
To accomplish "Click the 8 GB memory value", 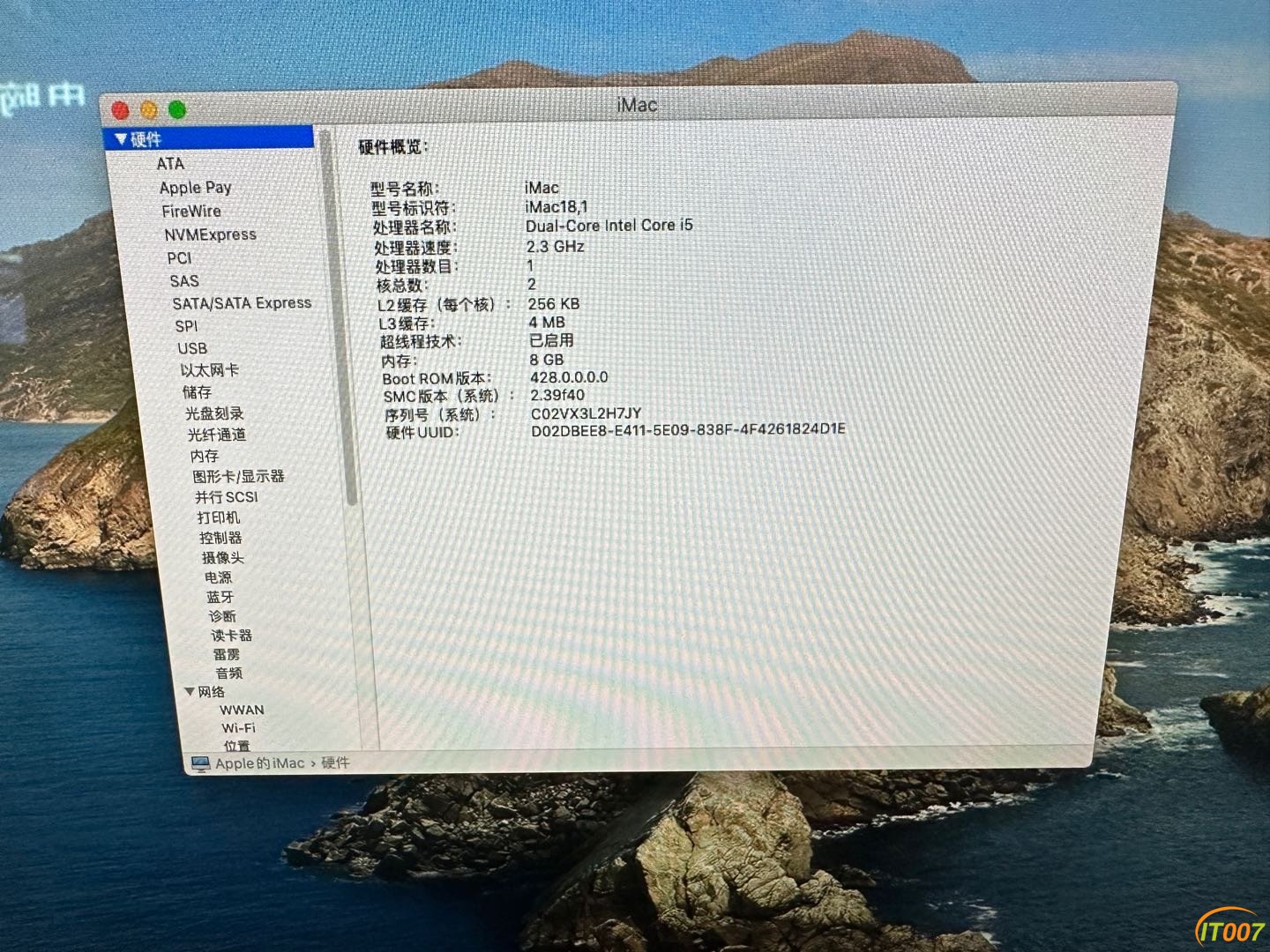I will click(547, 360).
